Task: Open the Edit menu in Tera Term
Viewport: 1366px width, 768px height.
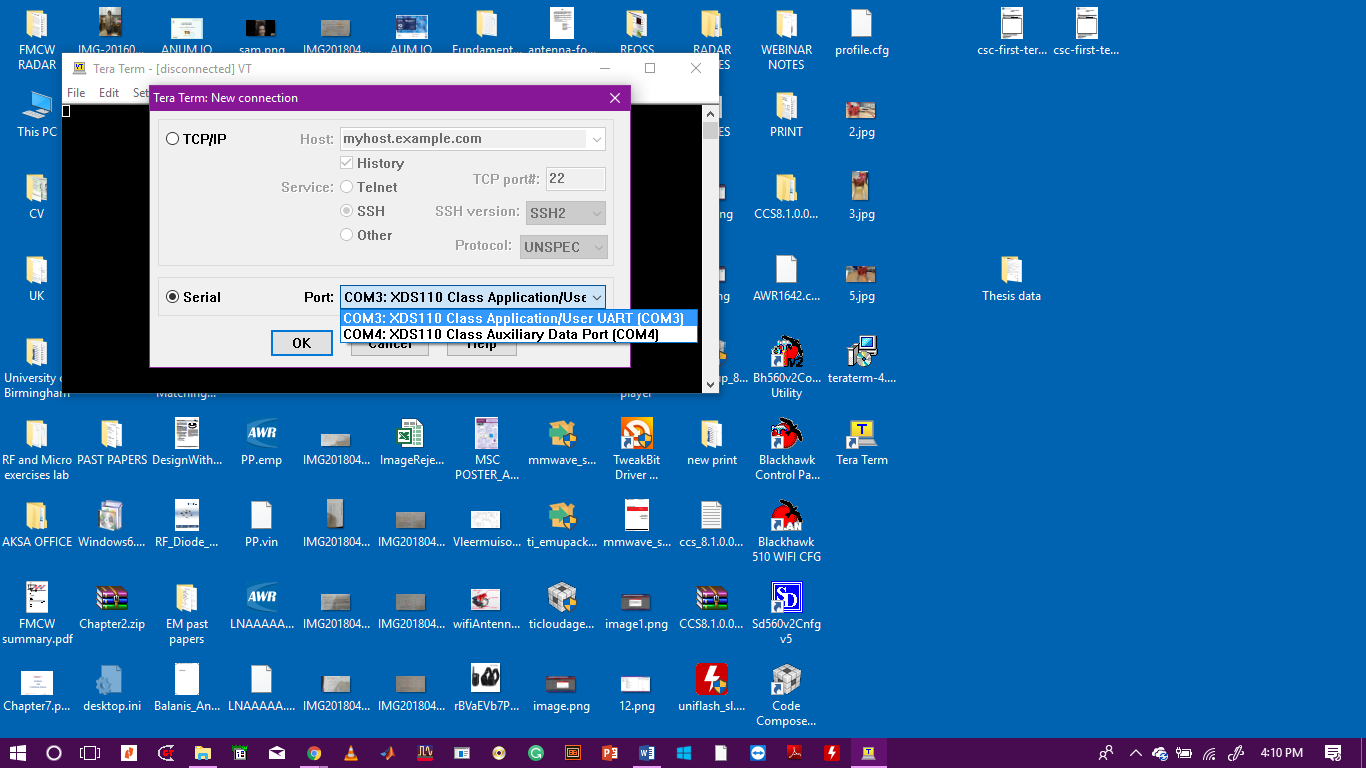Action: coord(109,93)
